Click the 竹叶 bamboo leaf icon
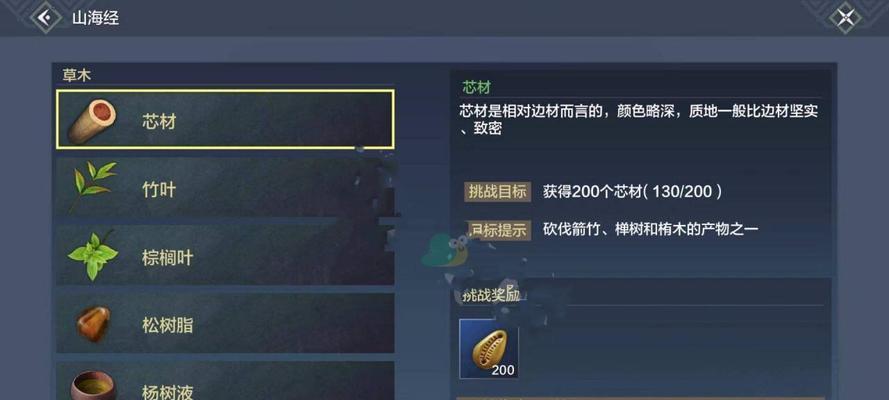The width and height of the screenshot is (889, 400). pyautogui.click(x=93, y=185)
